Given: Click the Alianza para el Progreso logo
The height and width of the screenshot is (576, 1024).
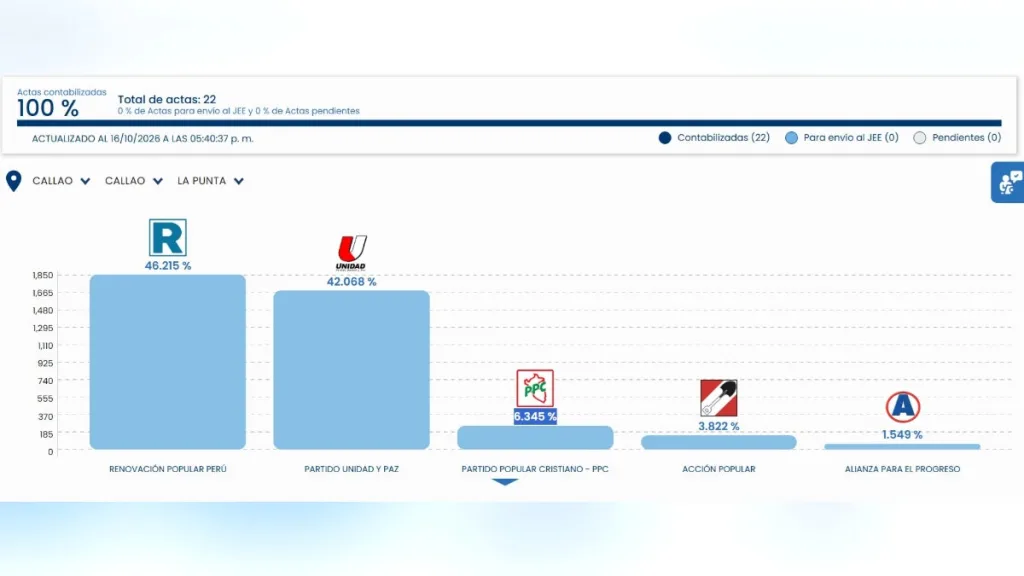Looking at the screenshot, I should [903, 406].
